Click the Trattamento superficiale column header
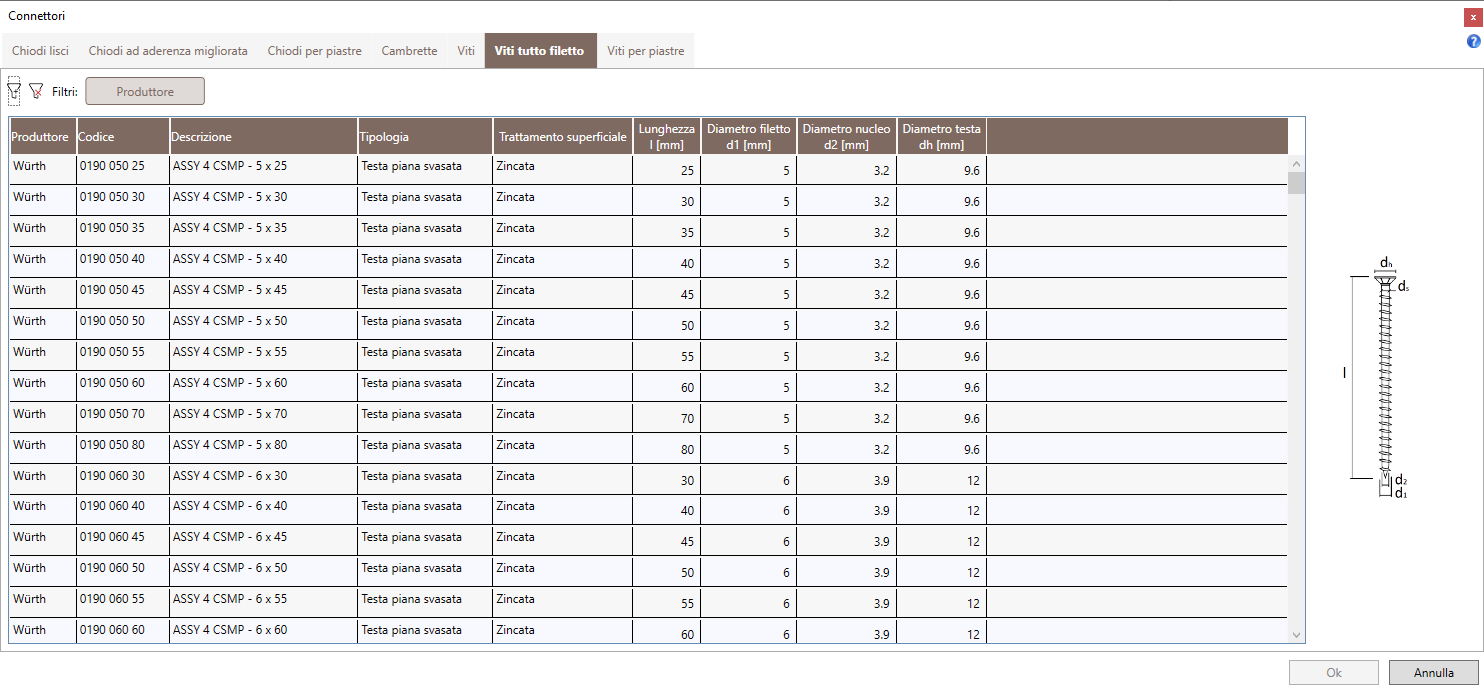This screenshot has height=692, width=1484. 563,136
